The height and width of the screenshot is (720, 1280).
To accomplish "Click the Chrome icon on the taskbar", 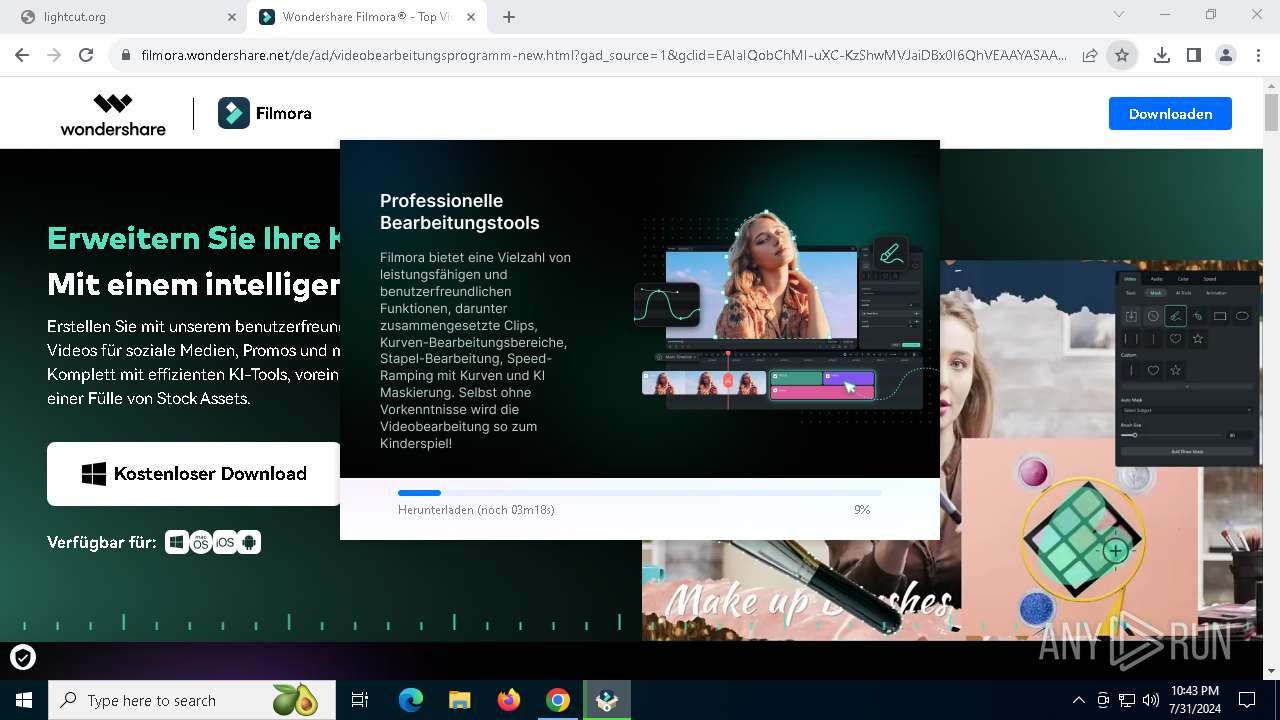I will pos(558,700).
